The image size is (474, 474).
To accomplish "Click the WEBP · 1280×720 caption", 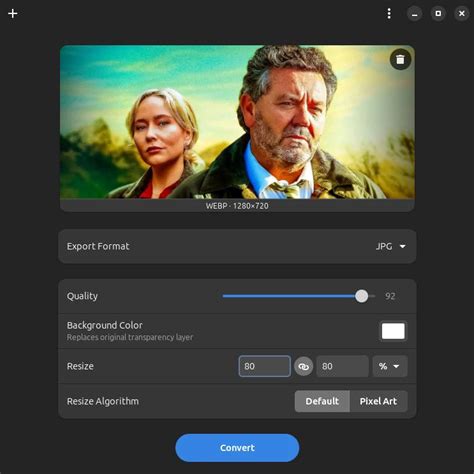I will pos(237,206).
